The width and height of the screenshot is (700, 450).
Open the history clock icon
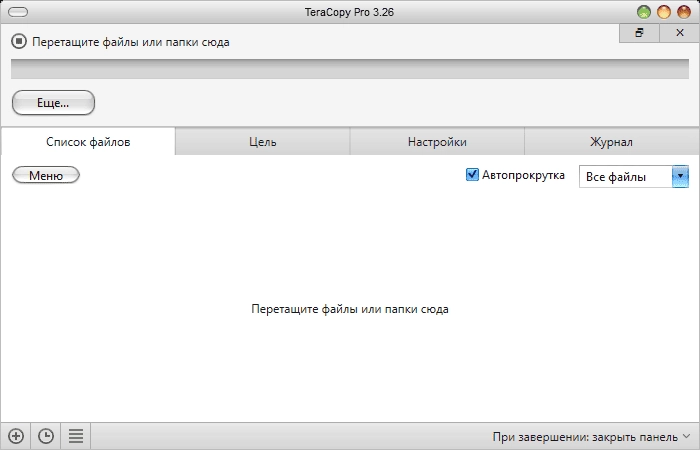point(46,436)
